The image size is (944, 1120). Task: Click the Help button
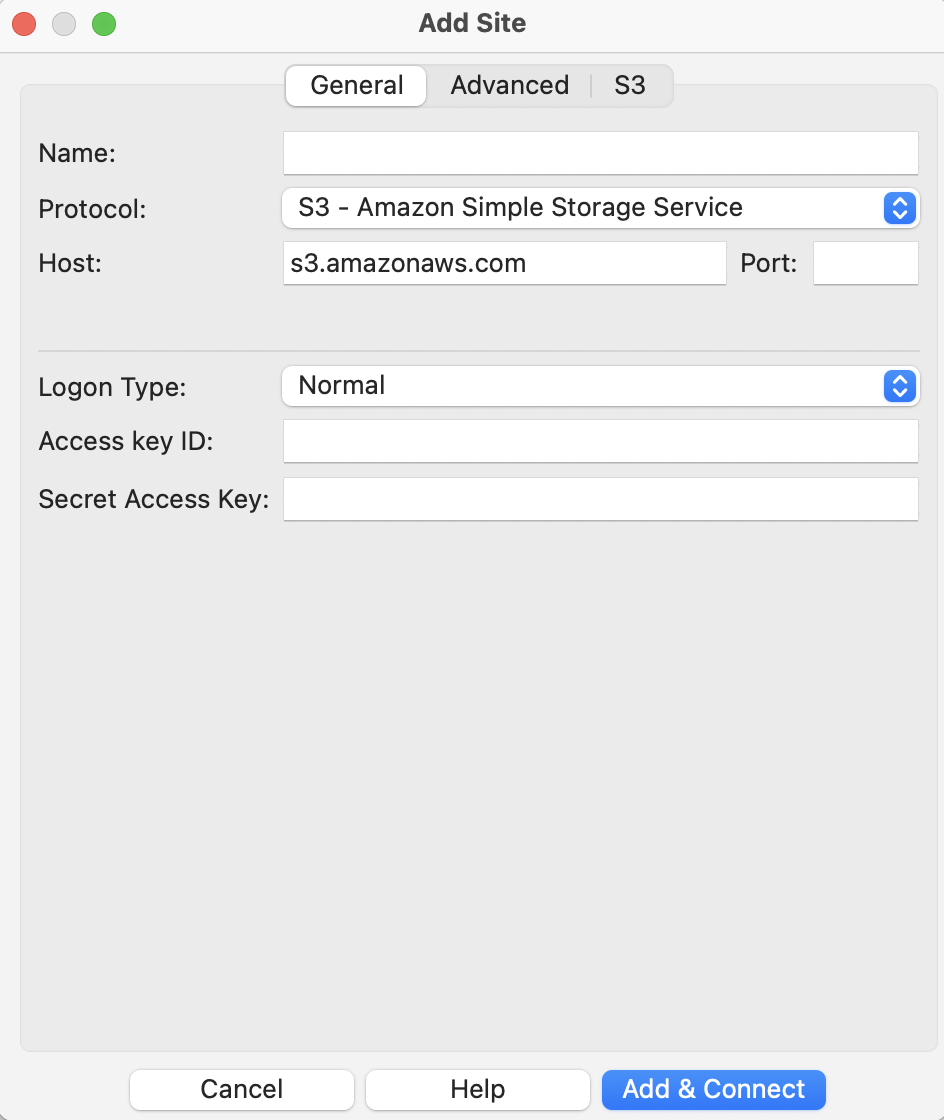(x=478, y=1089)
